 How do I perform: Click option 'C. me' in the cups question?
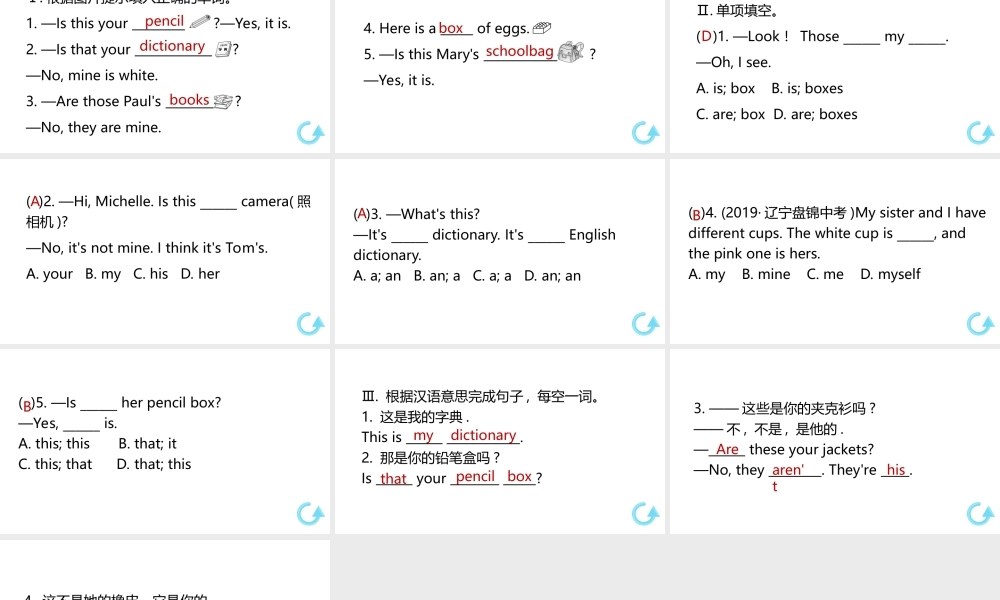[x=825, y=274]
